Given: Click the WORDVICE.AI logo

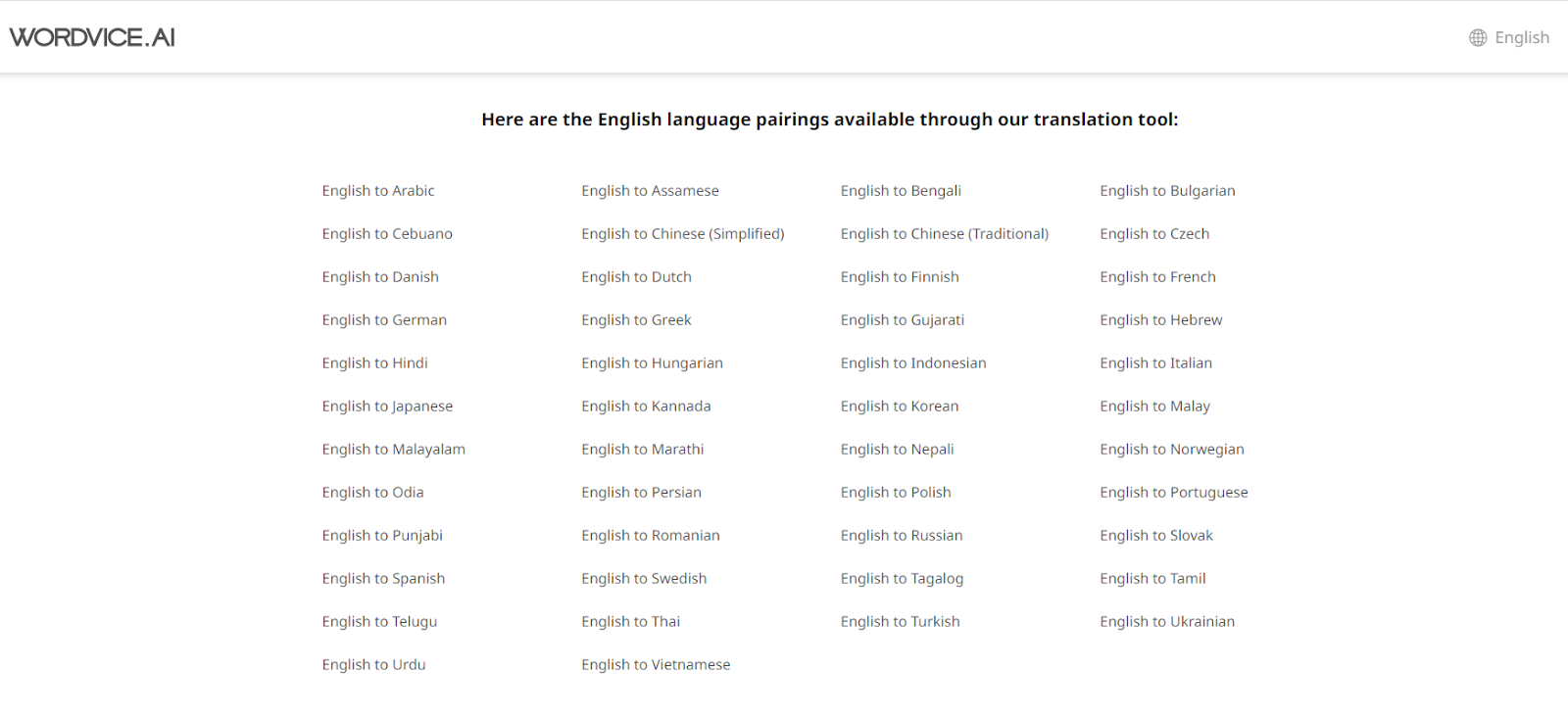Looking at the screenshot, I should 92,37.
